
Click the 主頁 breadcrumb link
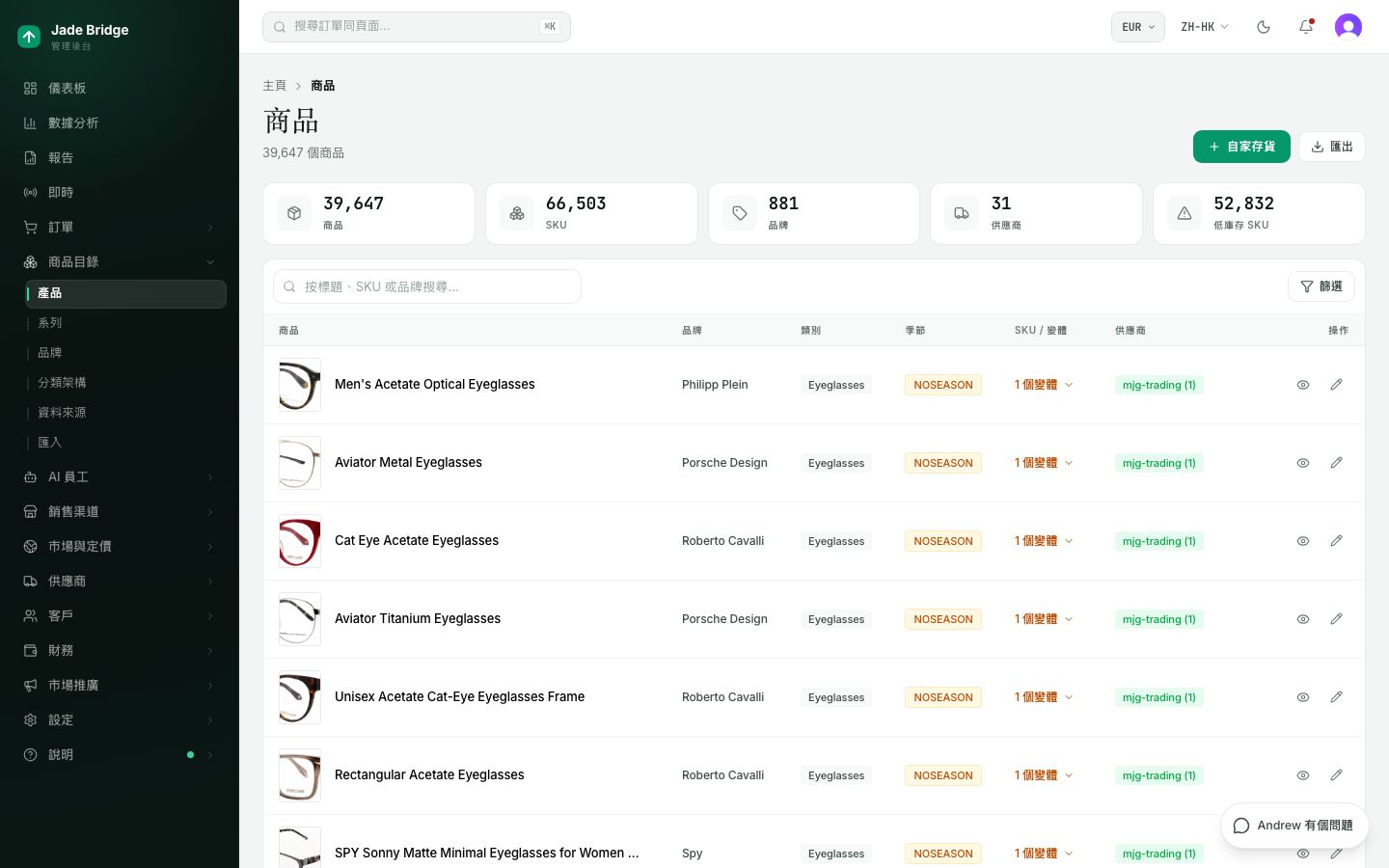[275, 86]
